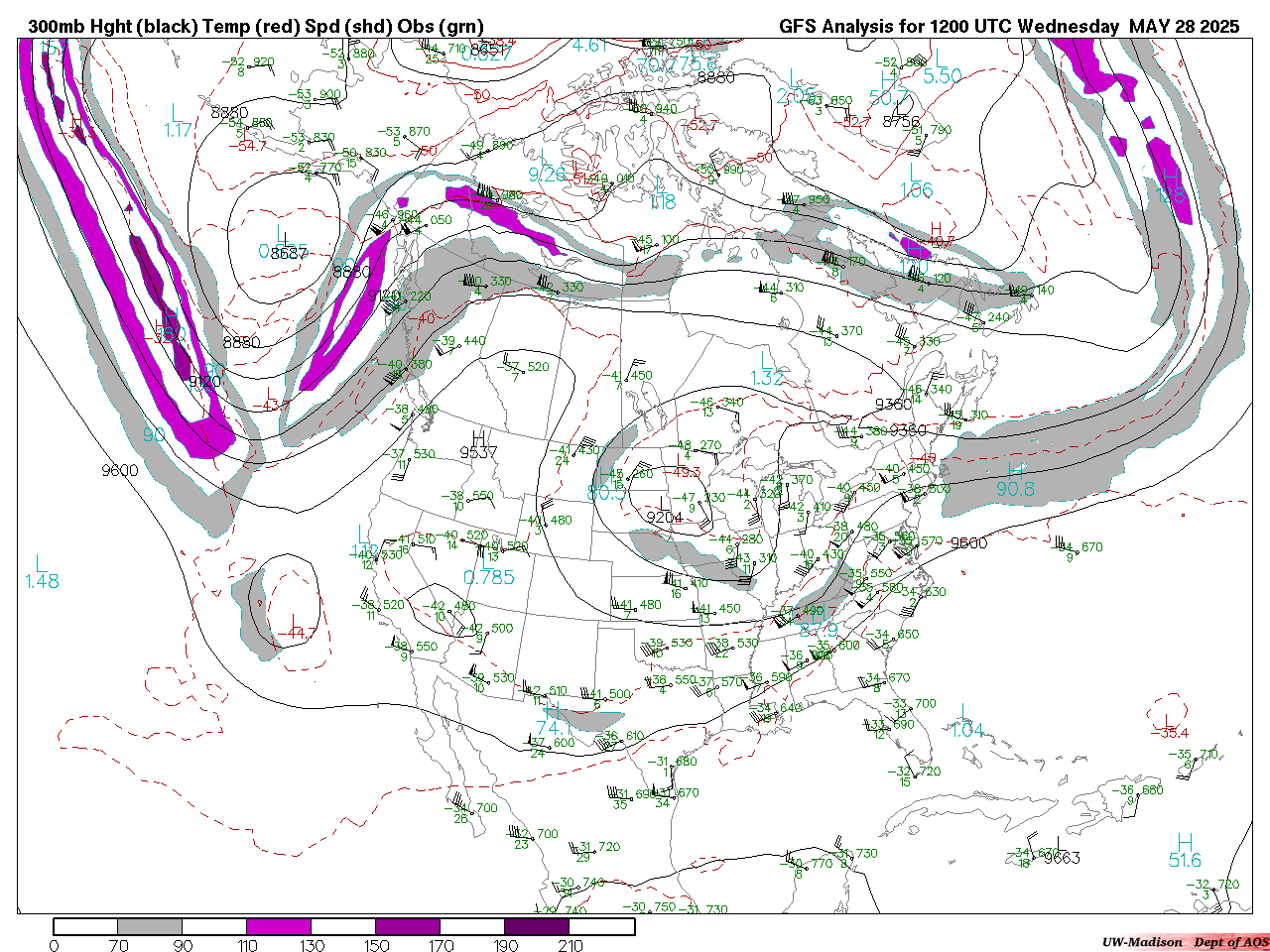
Task: Click the cyan "9.26" value
Action: 547,175
